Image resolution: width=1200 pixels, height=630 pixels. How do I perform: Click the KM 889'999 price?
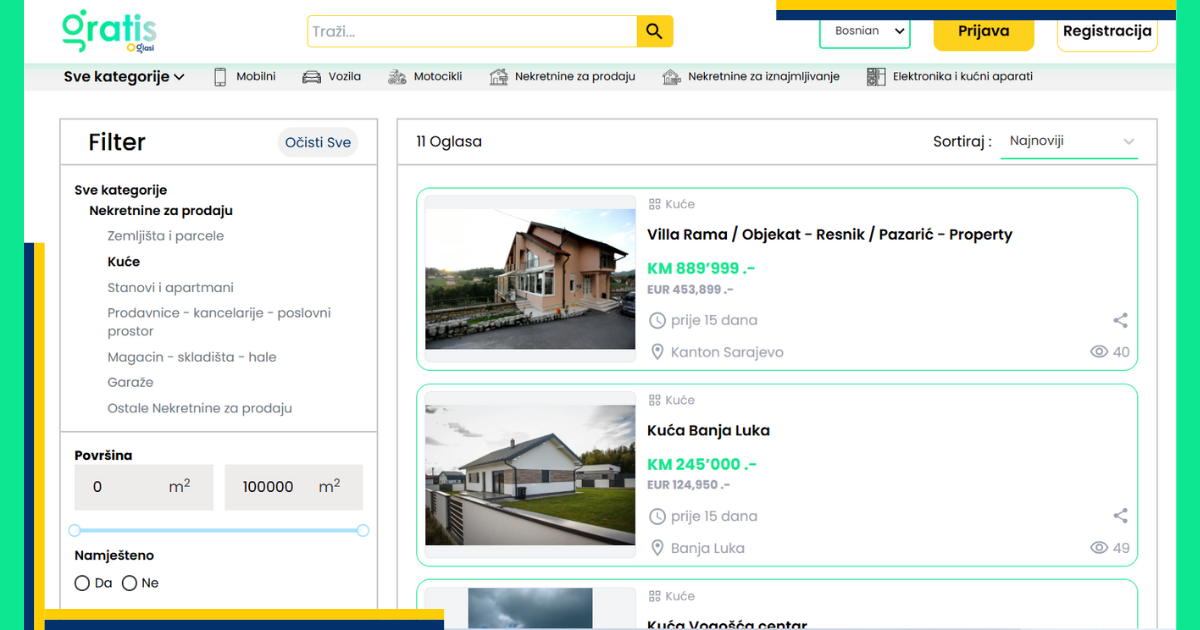pos(701,268)
